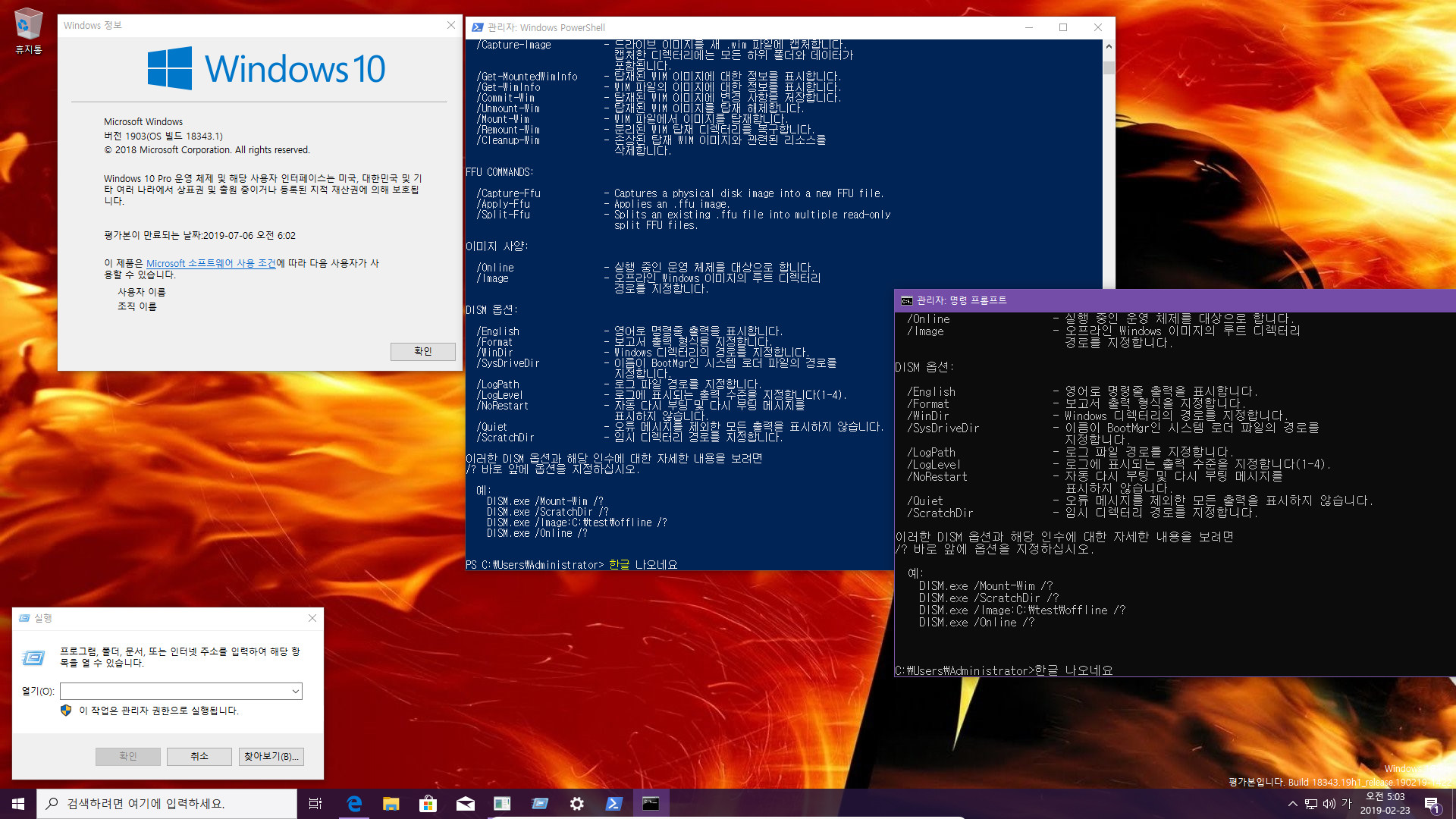Click the PowerShell vertical scrollbar thumb

[x=1109, y=67]
